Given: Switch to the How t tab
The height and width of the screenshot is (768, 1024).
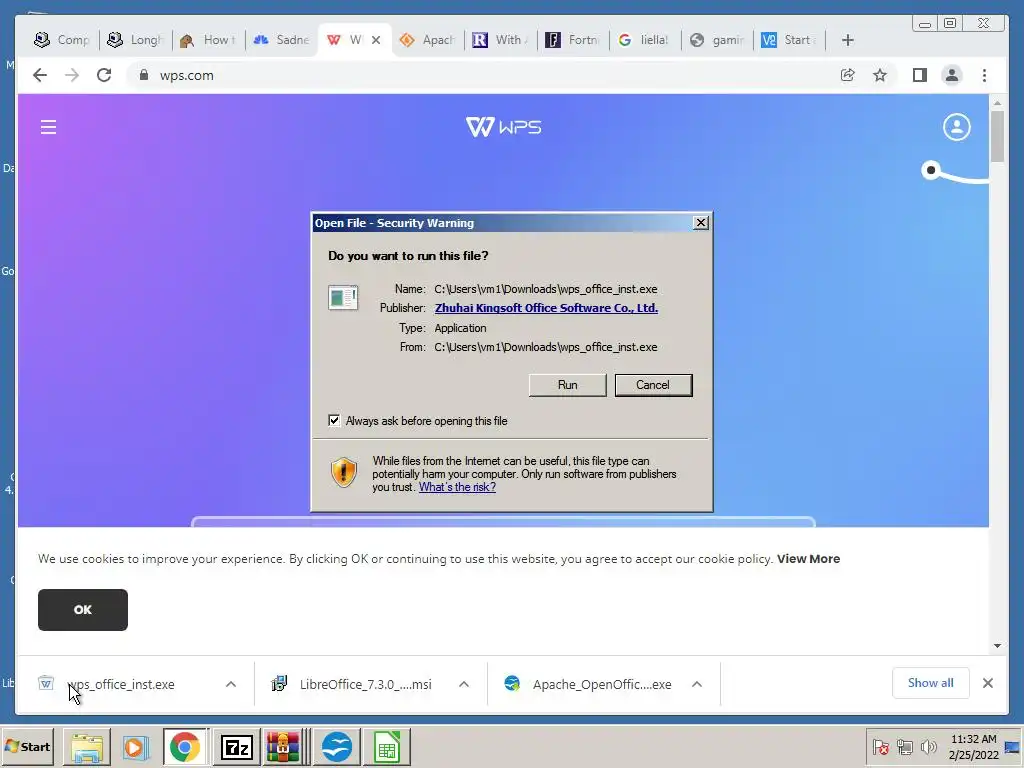Looking at the screenshot, I should pos(208,40).
